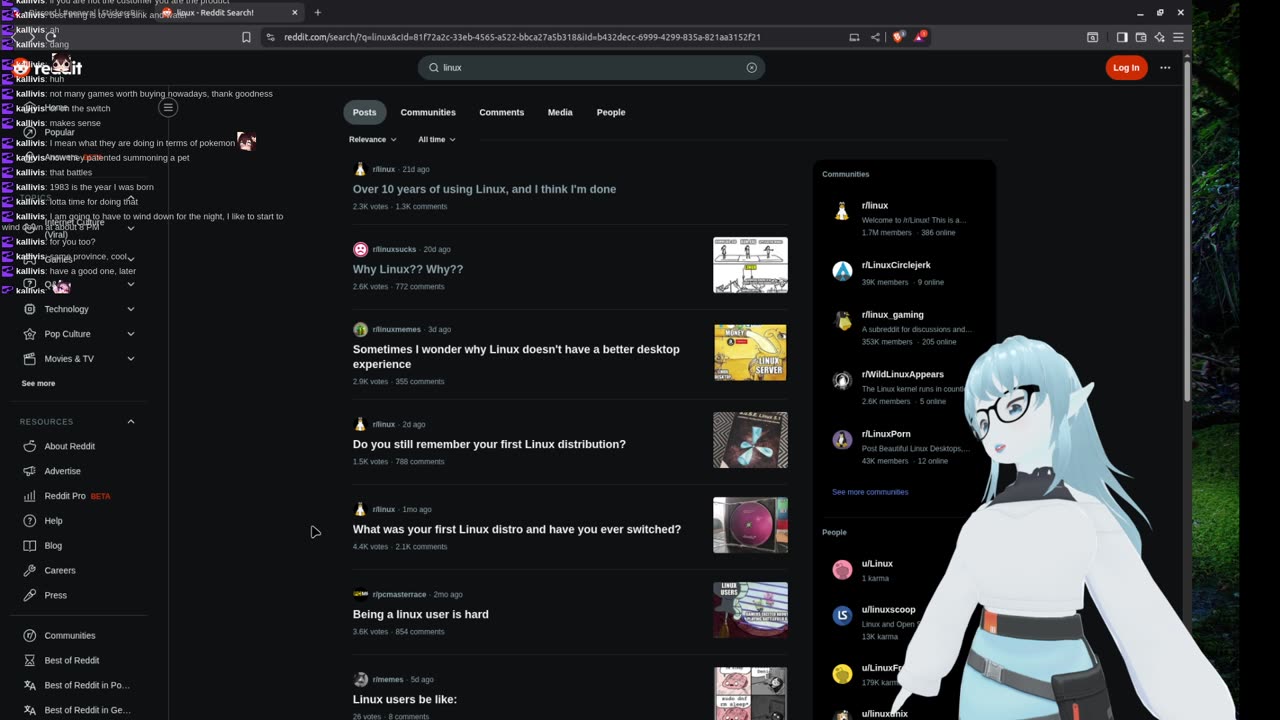Image resolution: width=1280 pixels, height=720 pixels.
Task: Click the r/linuxsucks red face avatar
Action: (360, 249)
